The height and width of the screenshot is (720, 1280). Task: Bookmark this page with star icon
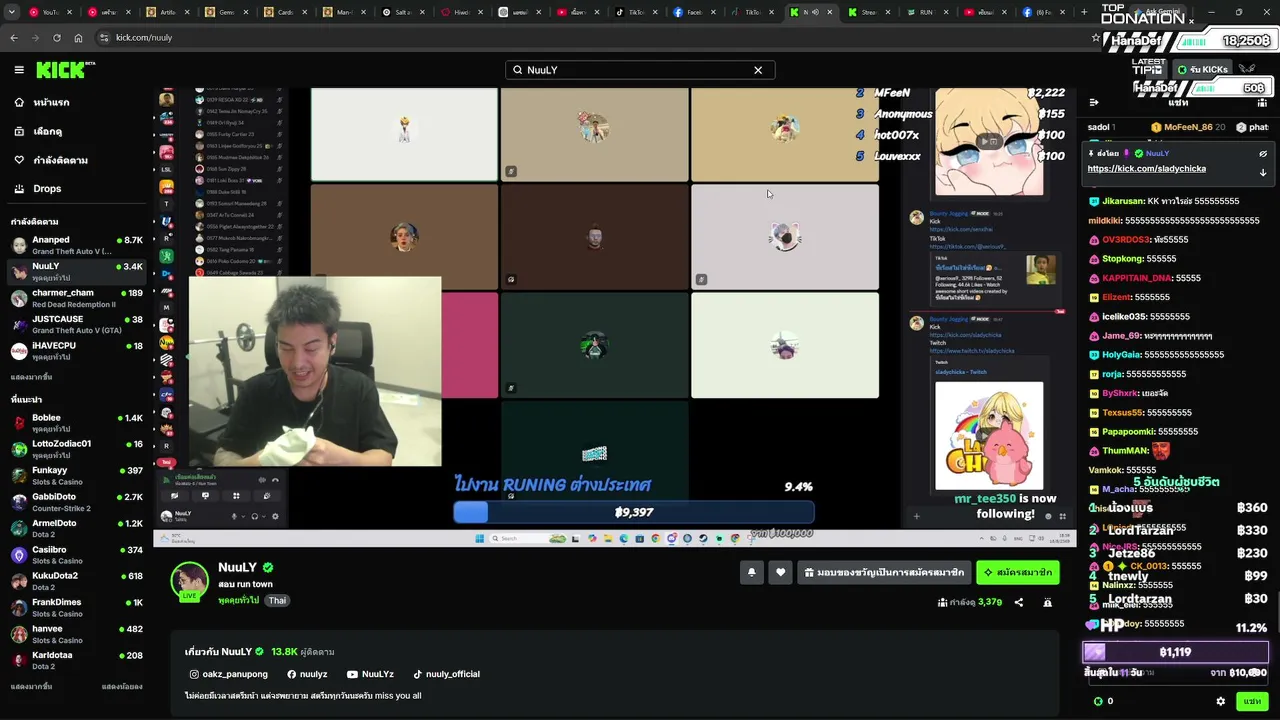coord(1096,38)
